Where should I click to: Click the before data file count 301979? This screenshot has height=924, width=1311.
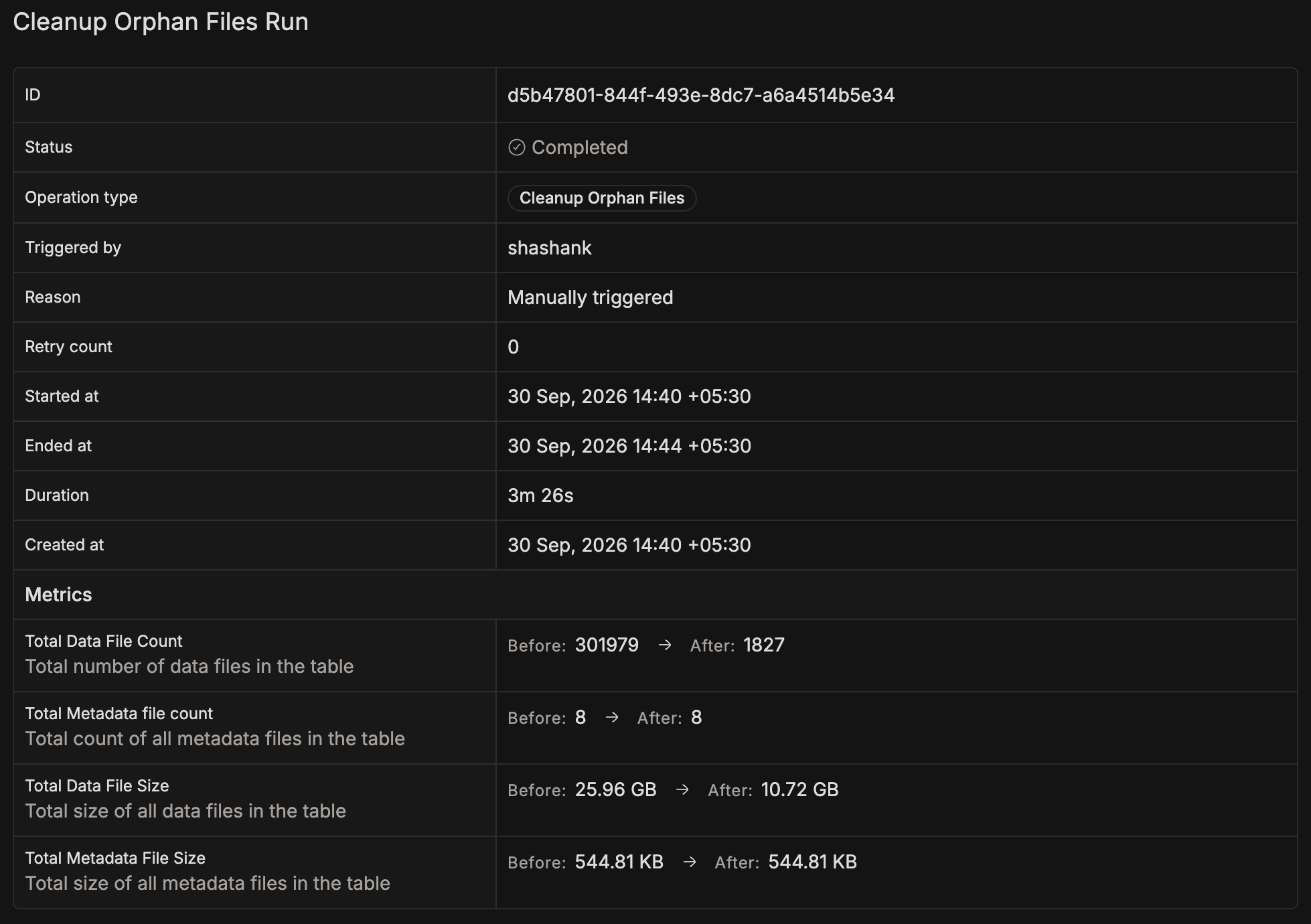click(607, 645)
